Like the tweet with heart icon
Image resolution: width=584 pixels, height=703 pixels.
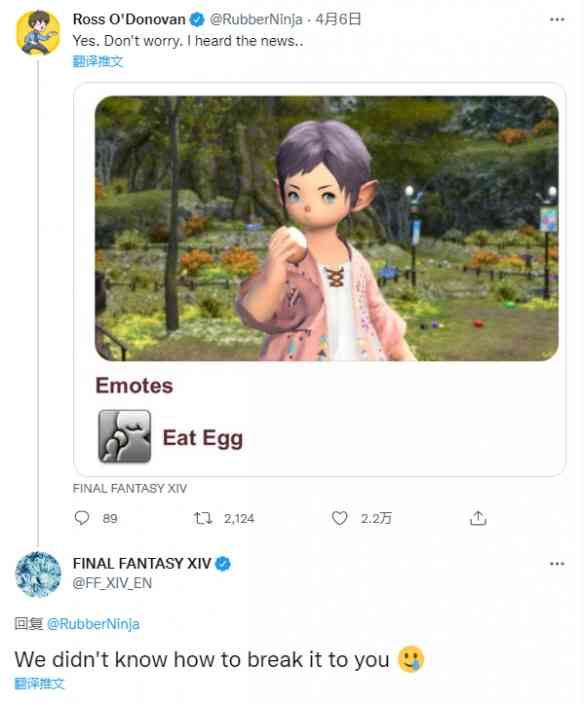(339, 518)
